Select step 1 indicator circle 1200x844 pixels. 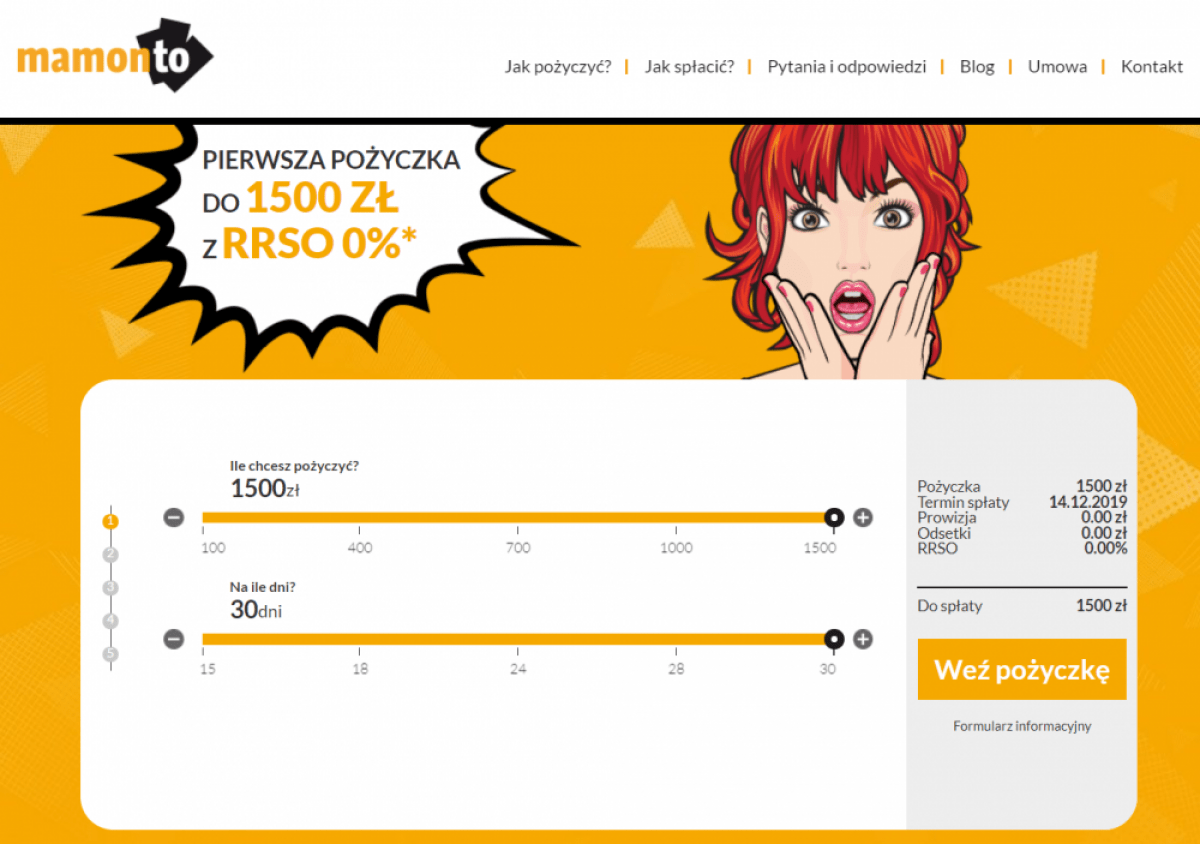(111, 521)
